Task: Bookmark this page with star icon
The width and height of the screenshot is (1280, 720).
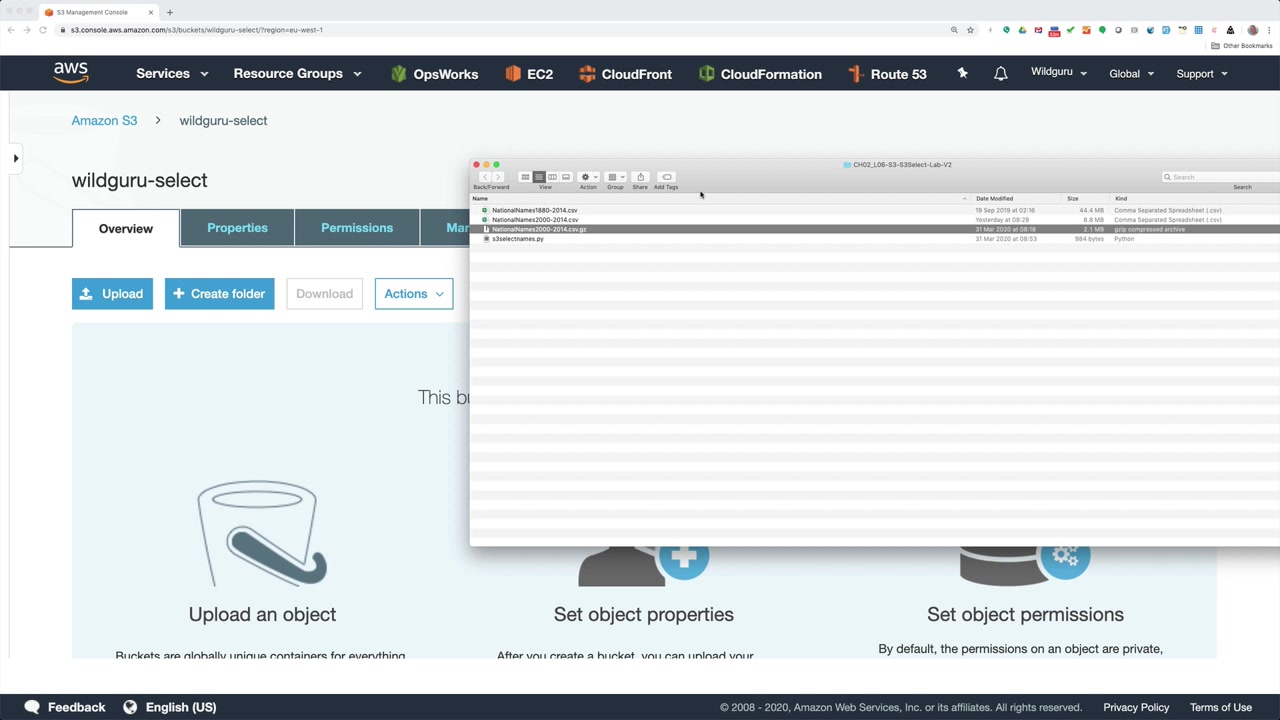Action: click(x=970, y=30)
